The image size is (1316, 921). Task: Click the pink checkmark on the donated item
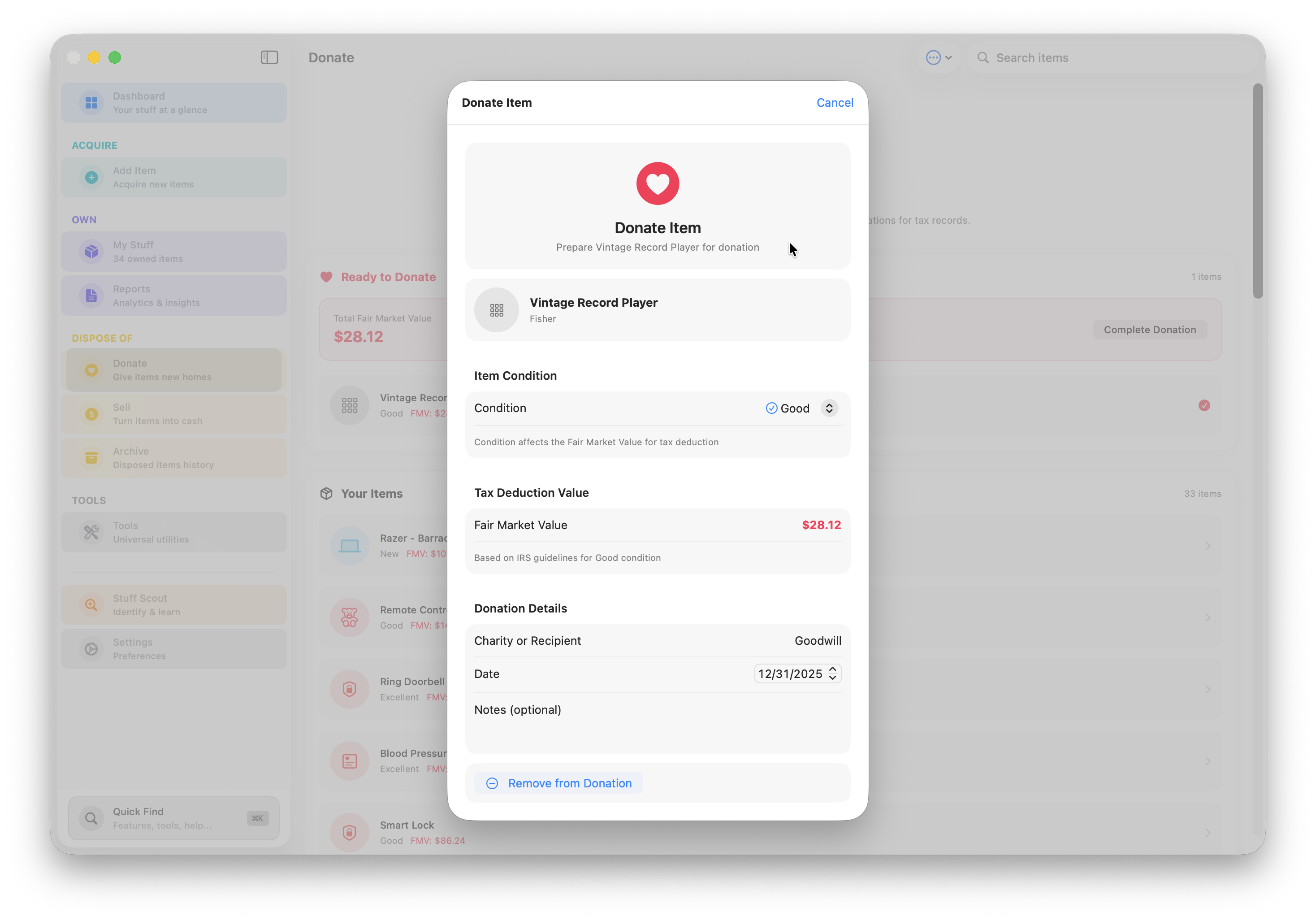coord(1204,405)
